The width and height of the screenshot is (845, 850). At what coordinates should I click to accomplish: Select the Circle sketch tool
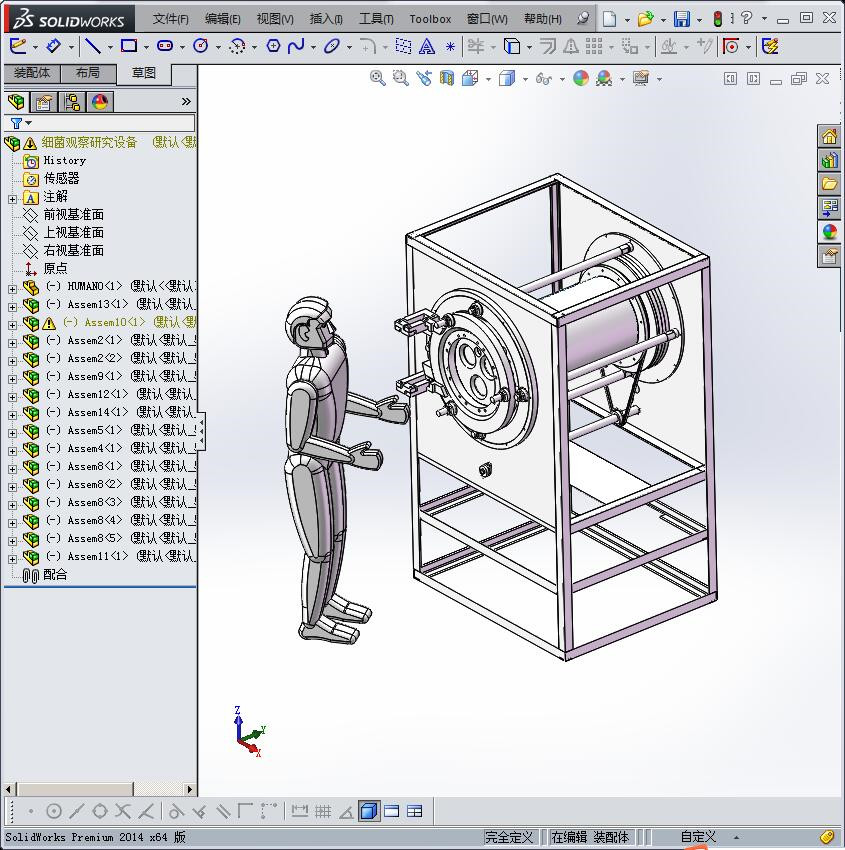(x=201, y=46)
